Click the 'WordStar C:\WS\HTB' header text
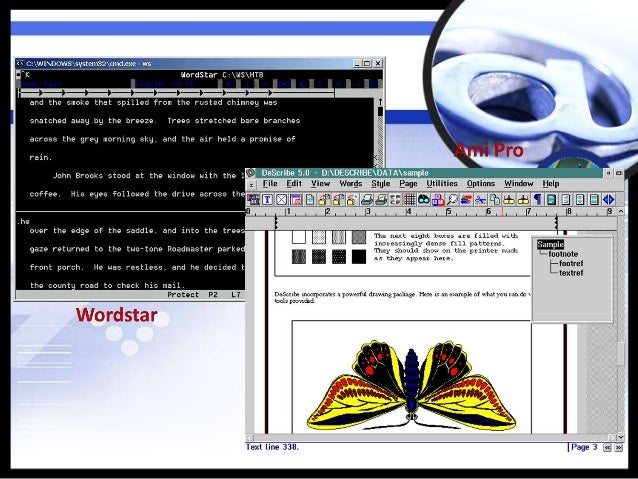This screenshot has width=638, height=479. click(x=222, y=75)
